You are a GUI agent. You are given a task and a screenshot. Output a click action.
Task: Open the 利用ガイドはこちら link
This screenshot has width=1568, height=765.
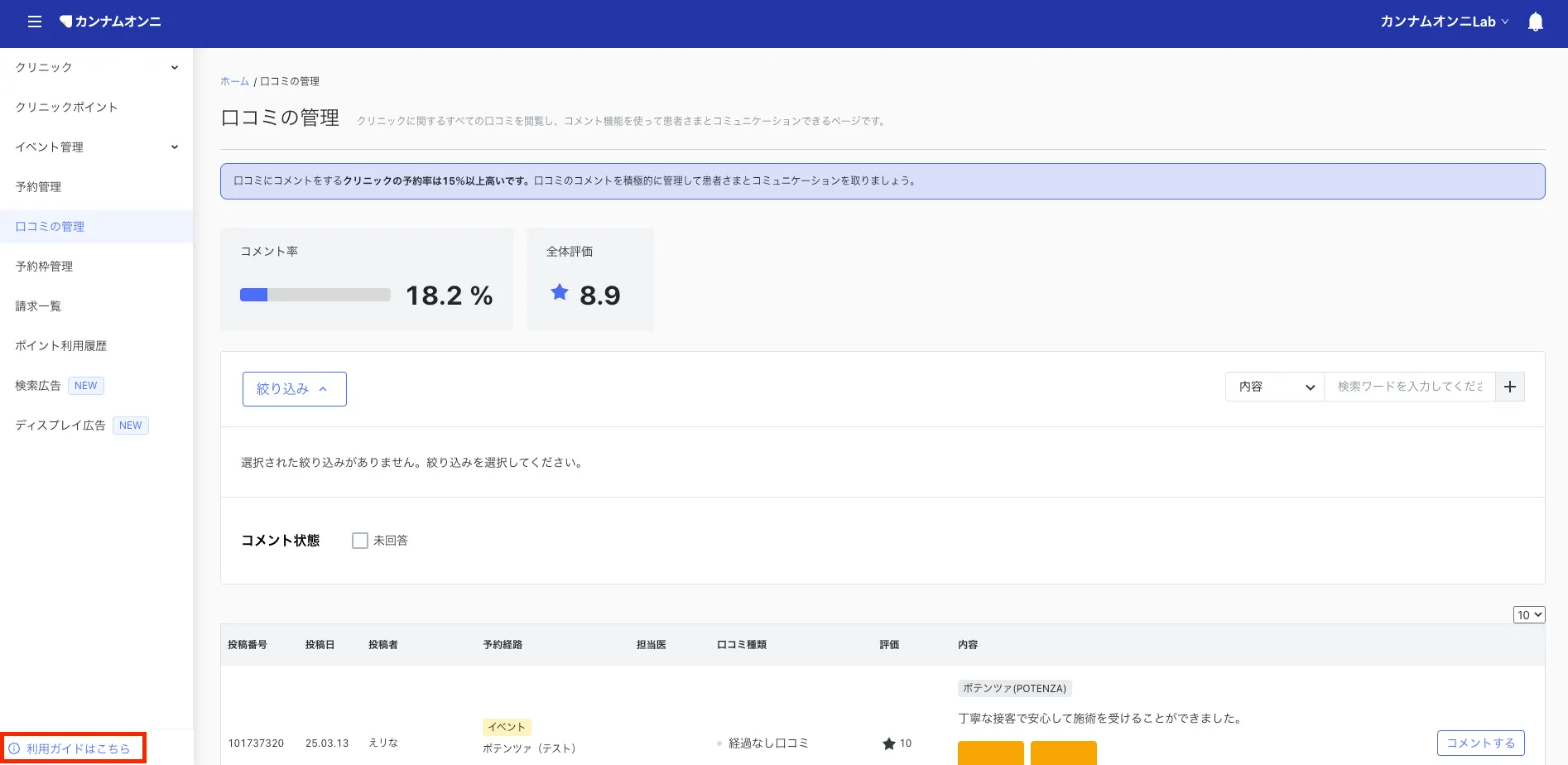tap(78, 748)
